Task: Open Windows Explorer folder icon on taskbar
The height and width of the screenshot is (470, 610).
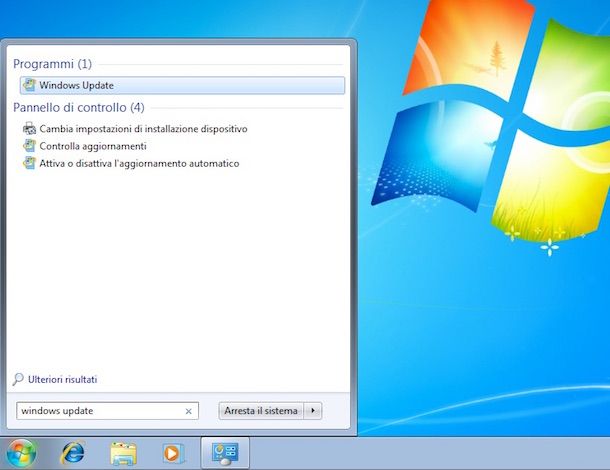Action: pos(123,454)
